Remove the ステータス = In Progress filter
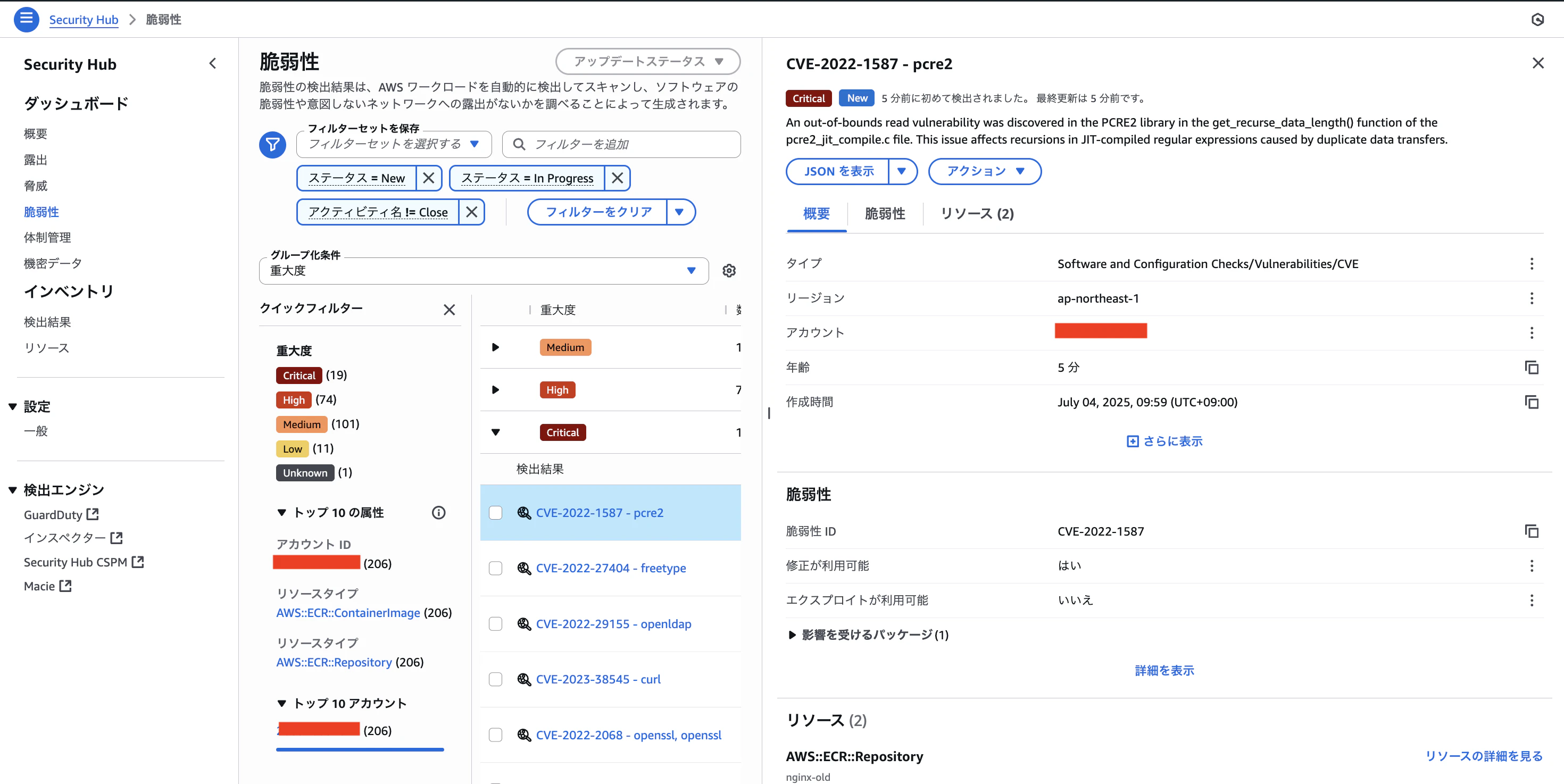The height and width of the screenshot is (784, 1564). pos(618,178)
